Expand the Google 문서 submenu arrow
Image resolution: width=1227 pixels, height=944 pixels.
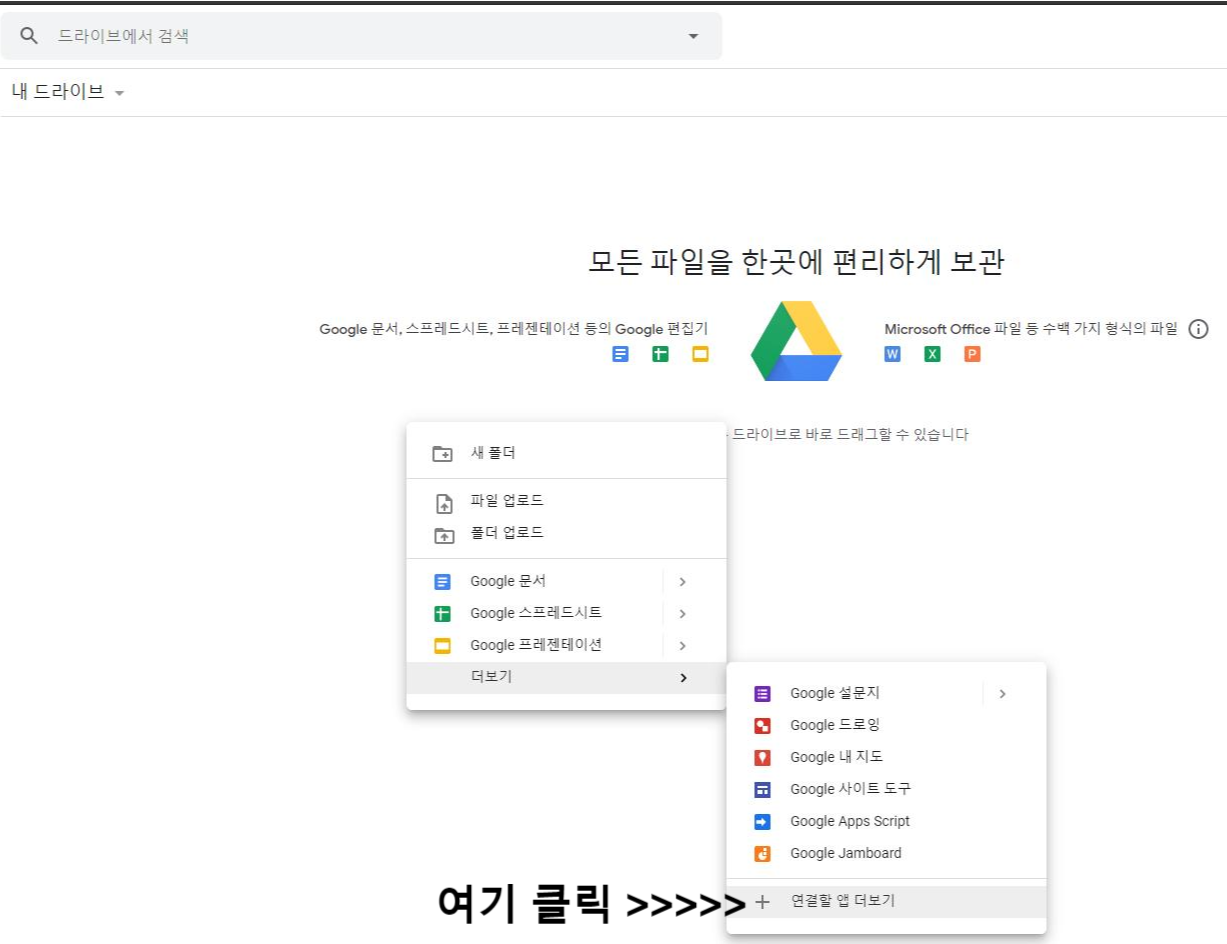(682, 581)
